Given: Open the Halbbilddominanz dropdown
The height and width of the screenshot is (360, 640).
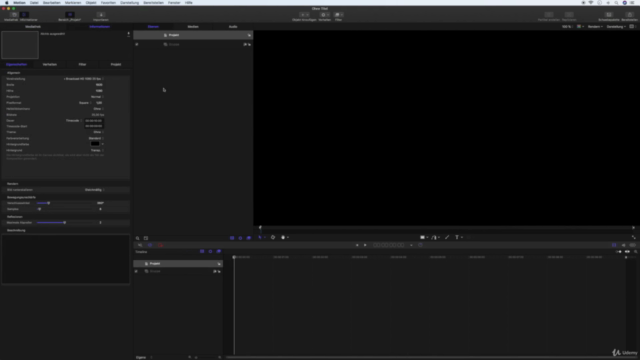Looking at the screenshot, I should click(98, 109).
